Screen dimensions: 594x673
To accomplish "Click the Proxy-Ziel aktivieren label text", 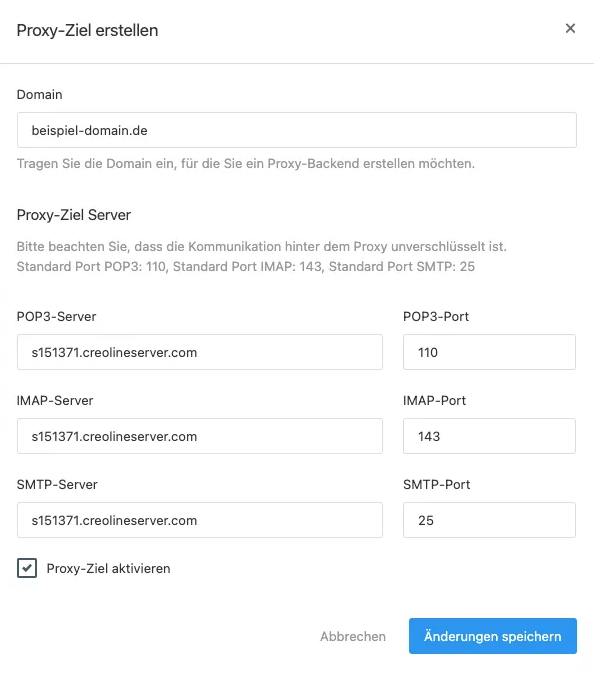I will (x=108, y=568).
